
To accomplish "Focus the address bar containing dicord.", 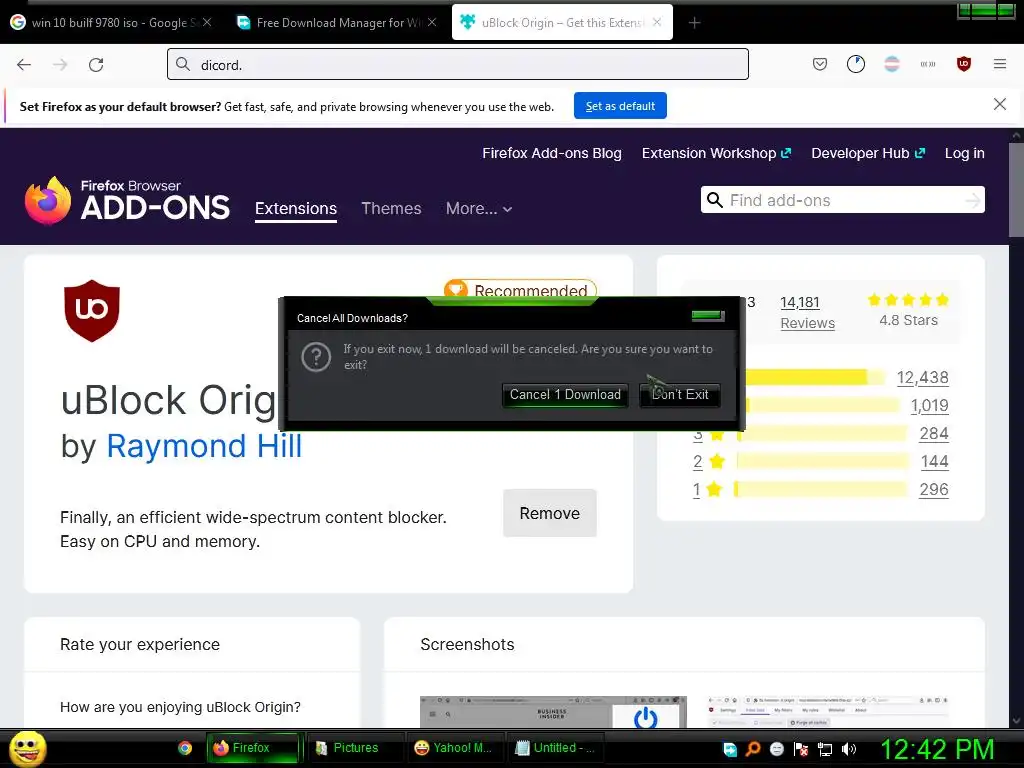I will (x=458, y=65).
